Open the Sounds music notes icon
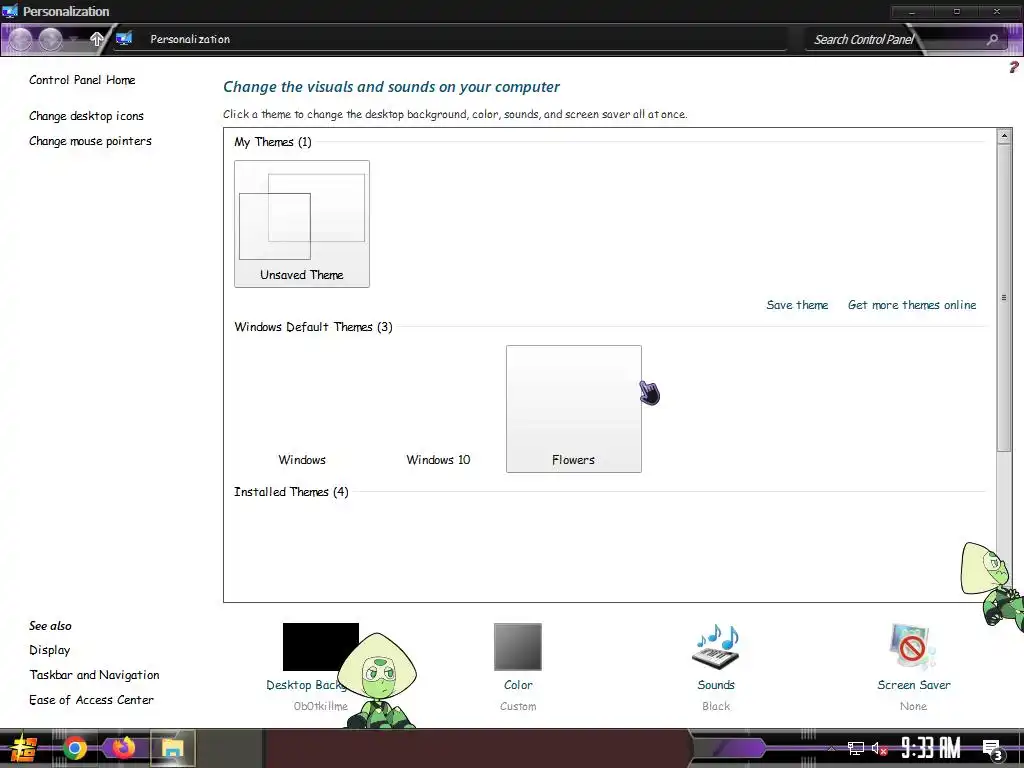 click(x=716, y=647)
